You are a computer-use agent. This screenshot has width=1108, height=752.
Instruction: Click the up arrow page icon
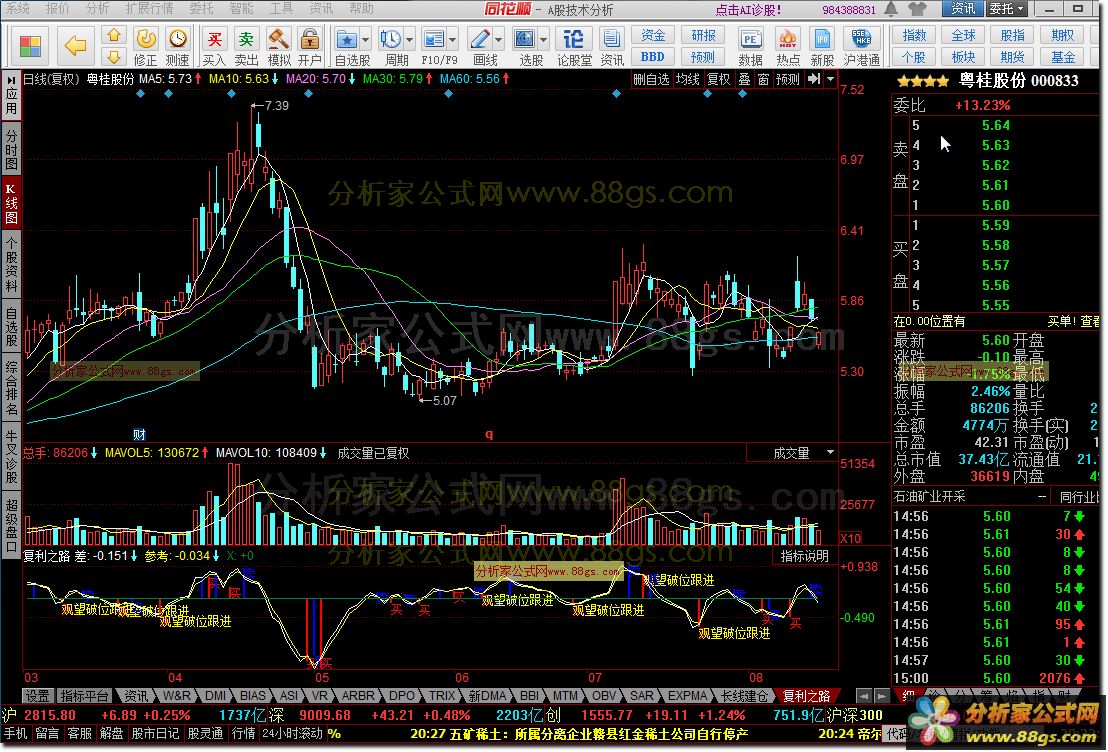tap(114, 35)
